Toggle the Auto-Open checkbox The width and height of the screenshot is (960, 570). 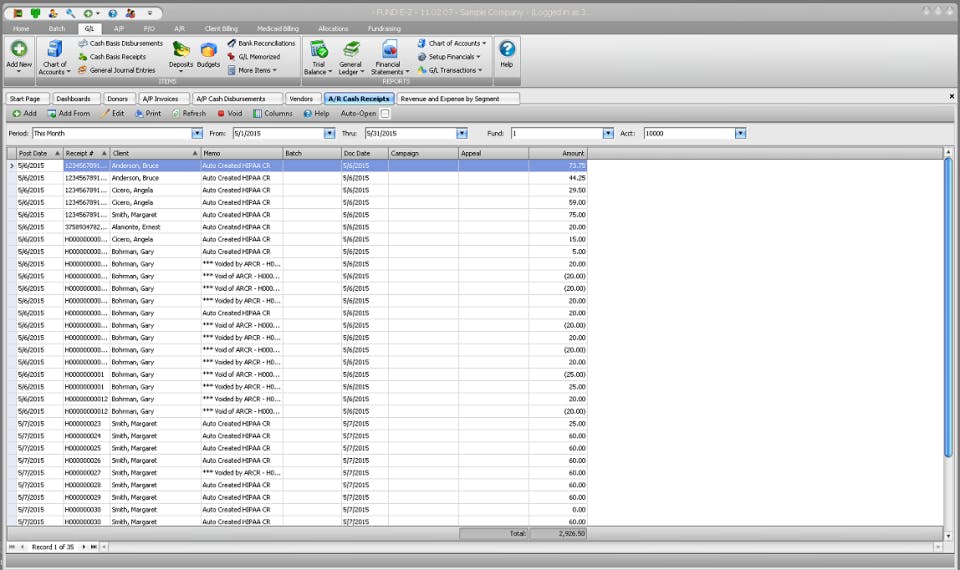coord(385,114)
